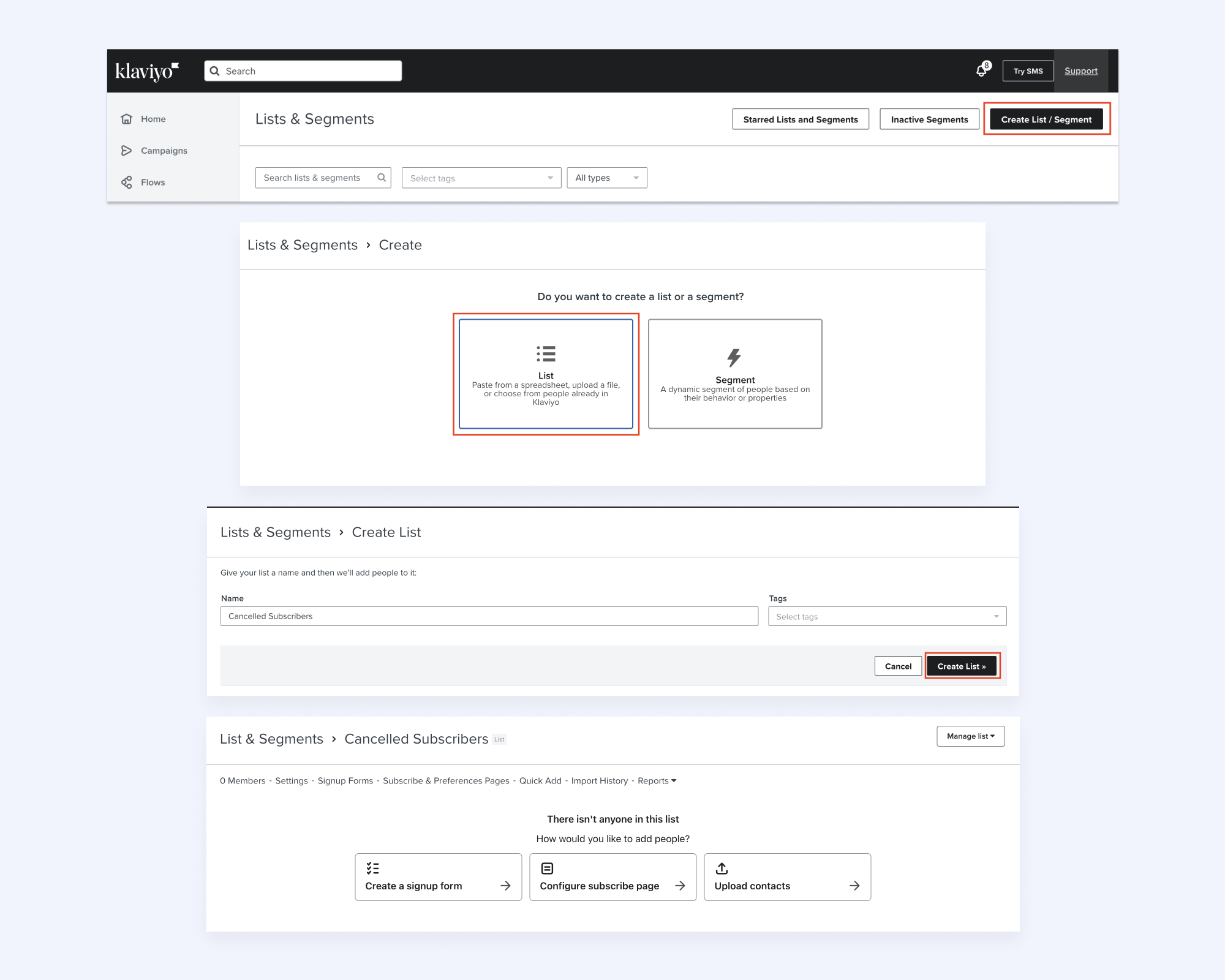Choose the List card option
1225x980 pixels.
(x=546, y=374)
